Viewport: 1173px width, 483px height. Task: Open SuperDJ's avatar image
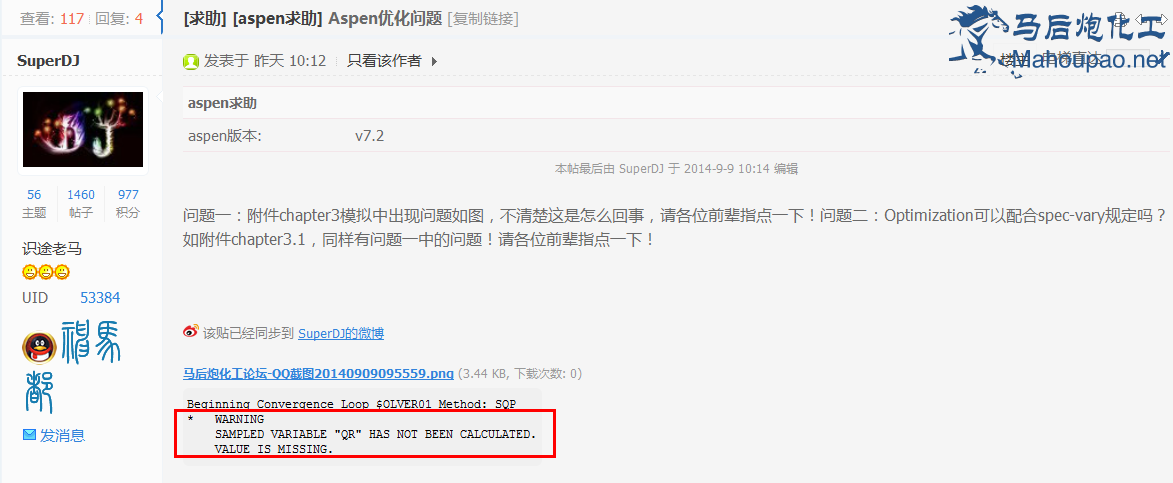(x=83, y=129)
